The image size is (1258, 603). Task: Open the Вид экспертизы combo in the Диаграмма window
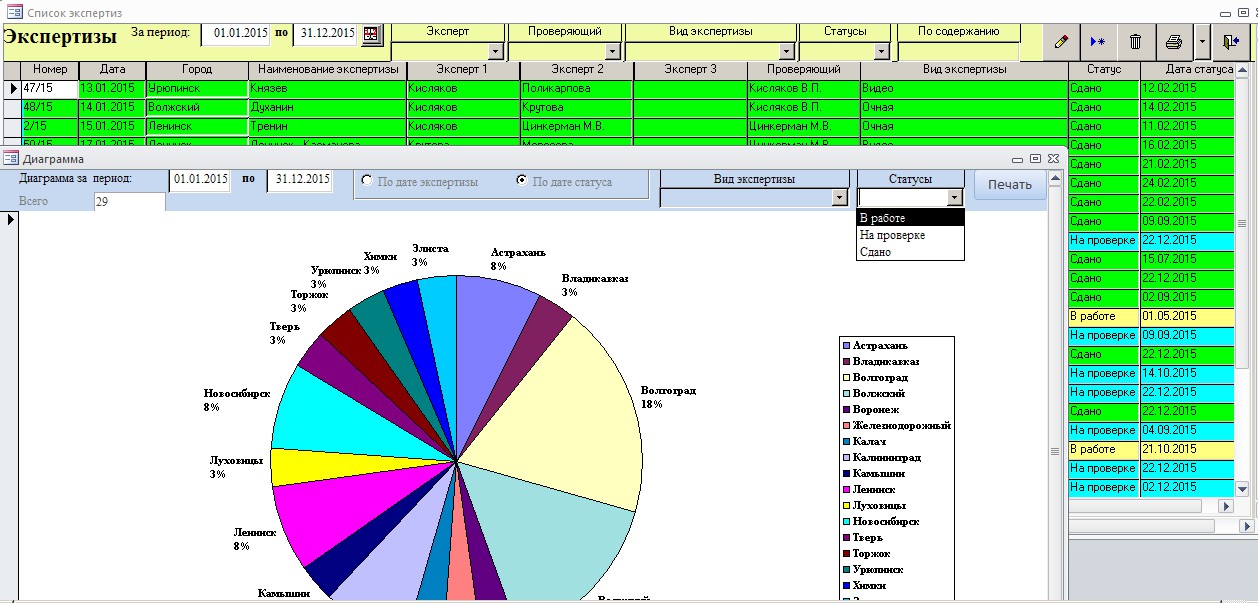(x=840, y=198)
